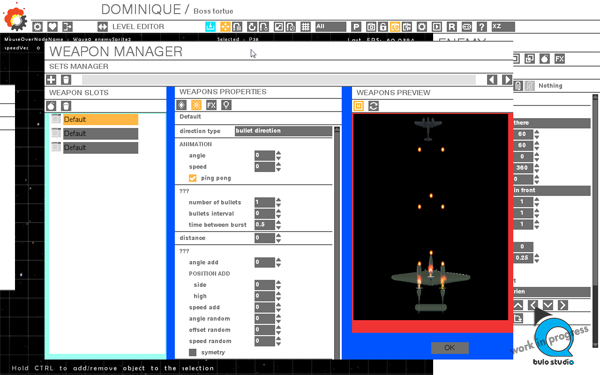The width and height of the screenshot is (600, 375).
Task: Pause the weapons preview animation
Action: pos(359,106)
